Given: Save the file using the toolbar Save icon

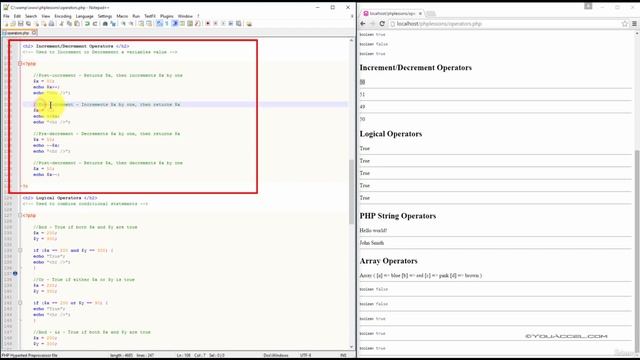Looking at the screenshot, I should click(20, 24).
